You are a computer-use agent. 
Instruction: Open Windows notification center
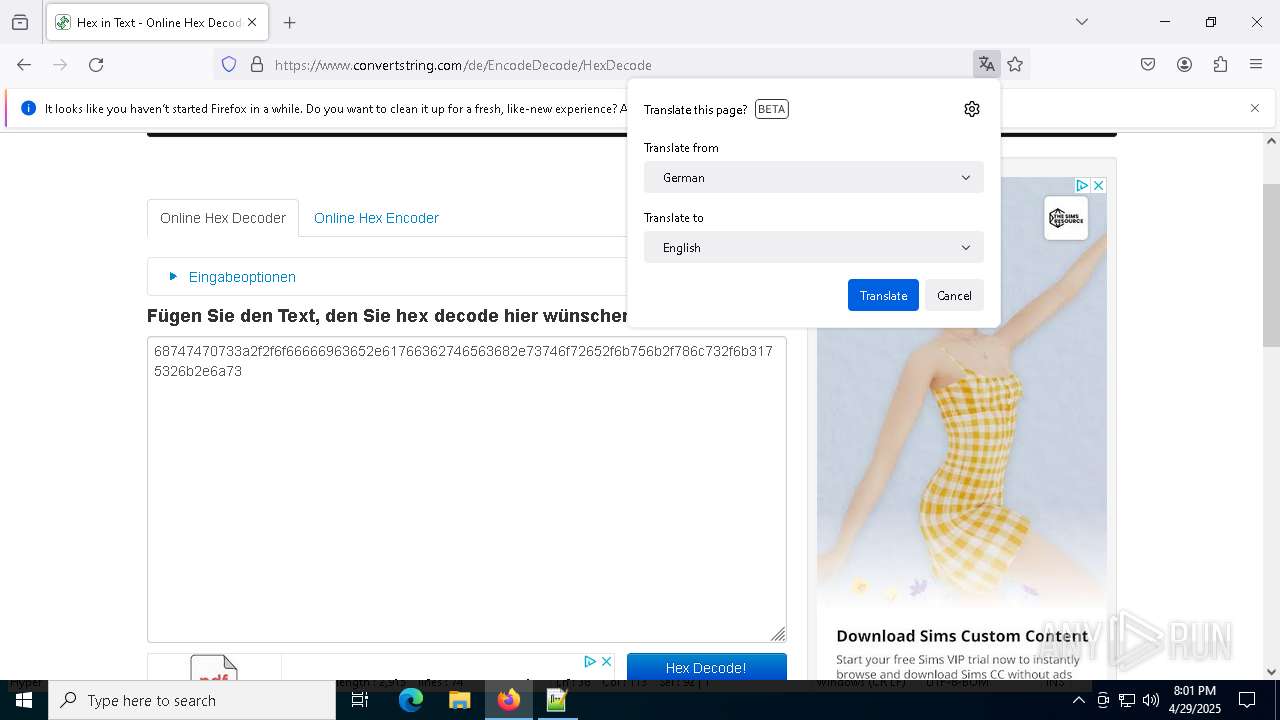pos(1247,700)
